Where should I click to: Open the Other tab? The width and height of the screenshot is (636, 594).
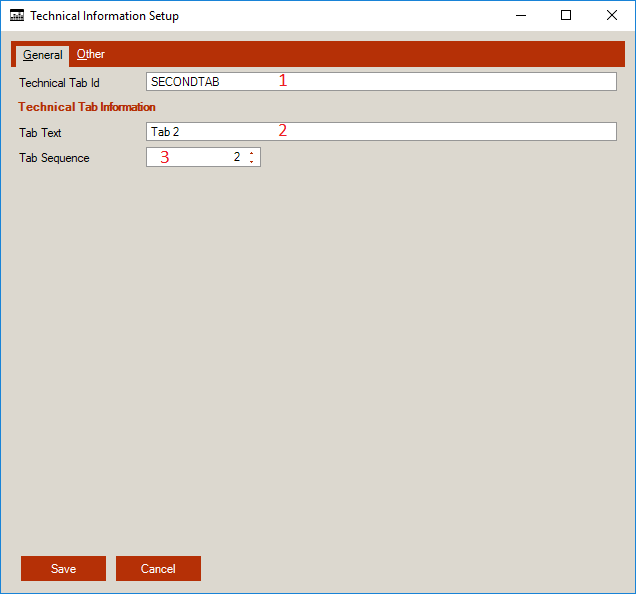click(x=91, y=55)
